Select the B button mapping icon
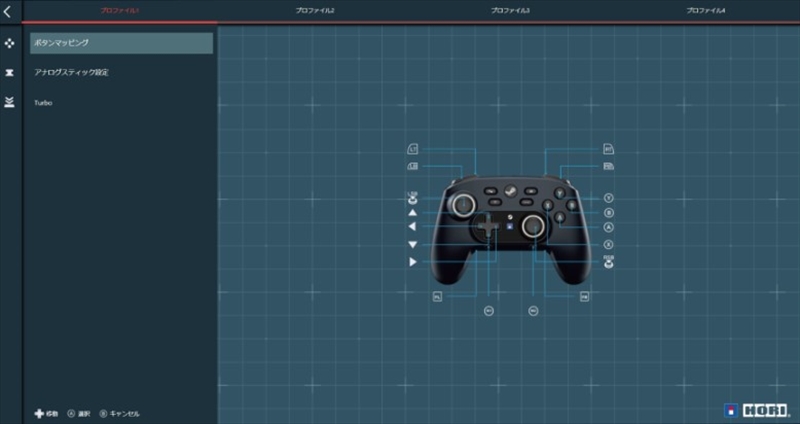The width and height of the screenshot is (800, 424). tap(608, 213)
